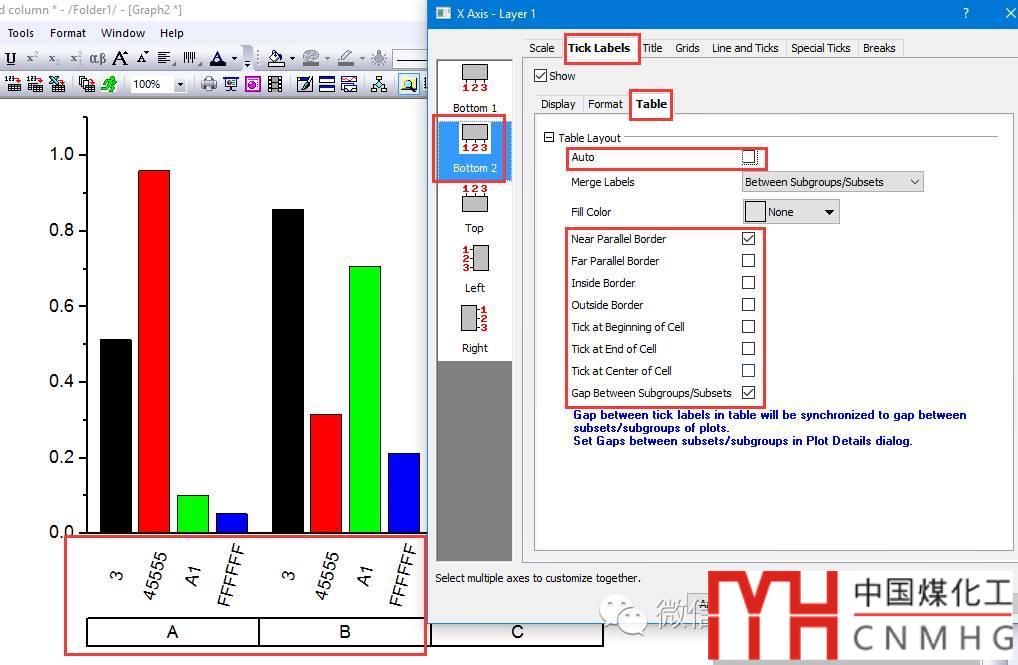Collapse the Table Layout section
The height and width of the screenshot is (665, 1018).
pos(549,138)
